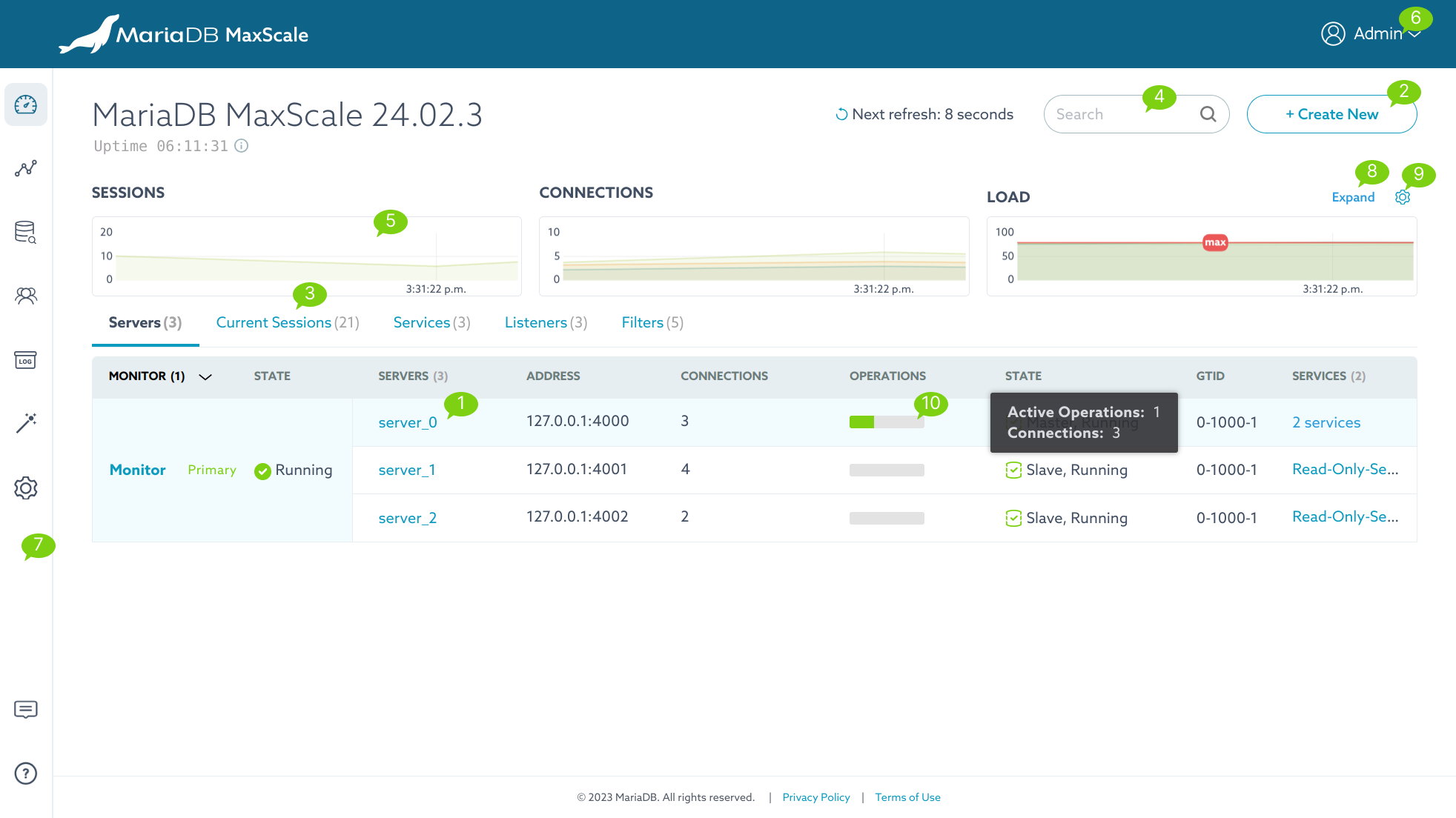The width and height of the screenshot is (1456, 818).
Task: Open the Settings gear in sidebar
Action: tap(26, 488)
